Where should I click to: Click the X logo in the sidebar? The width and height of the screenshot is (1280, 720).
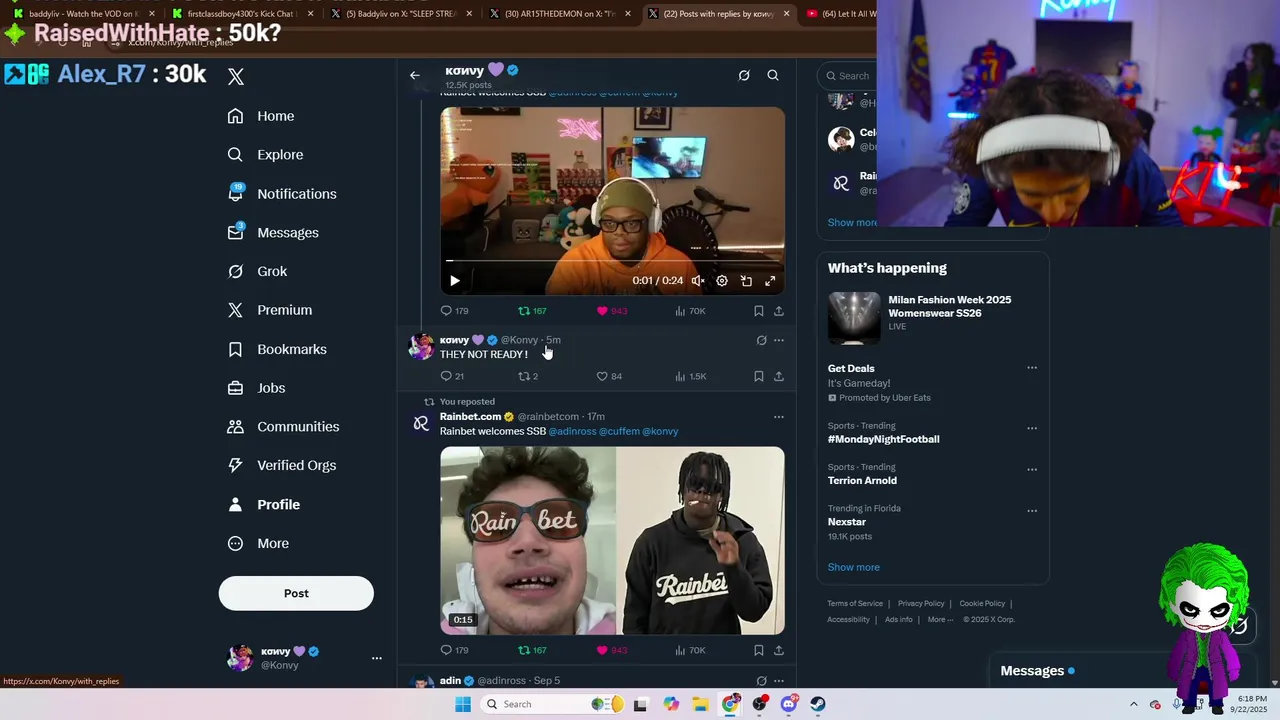(236, 76)
